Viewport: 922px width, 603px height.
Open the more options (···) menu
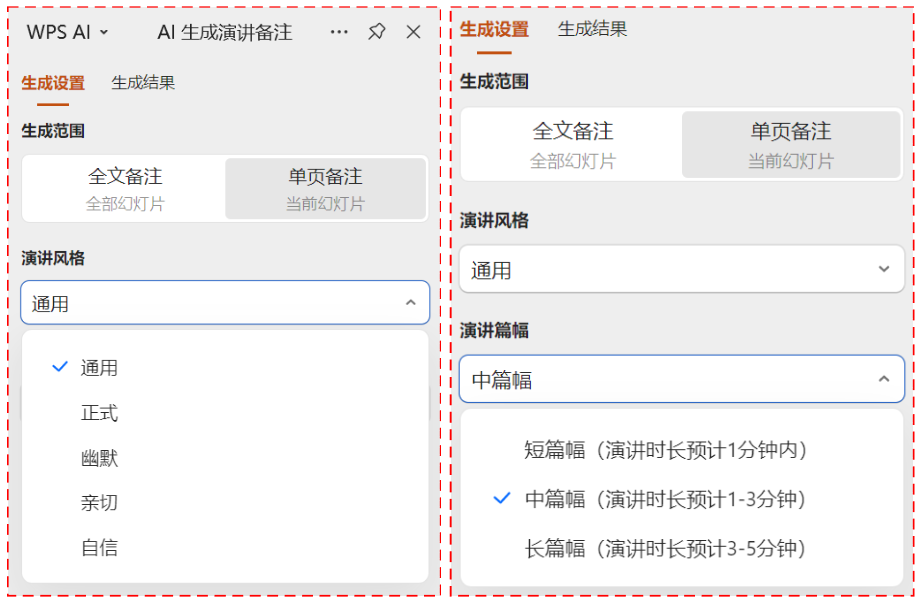coord(339,31)
